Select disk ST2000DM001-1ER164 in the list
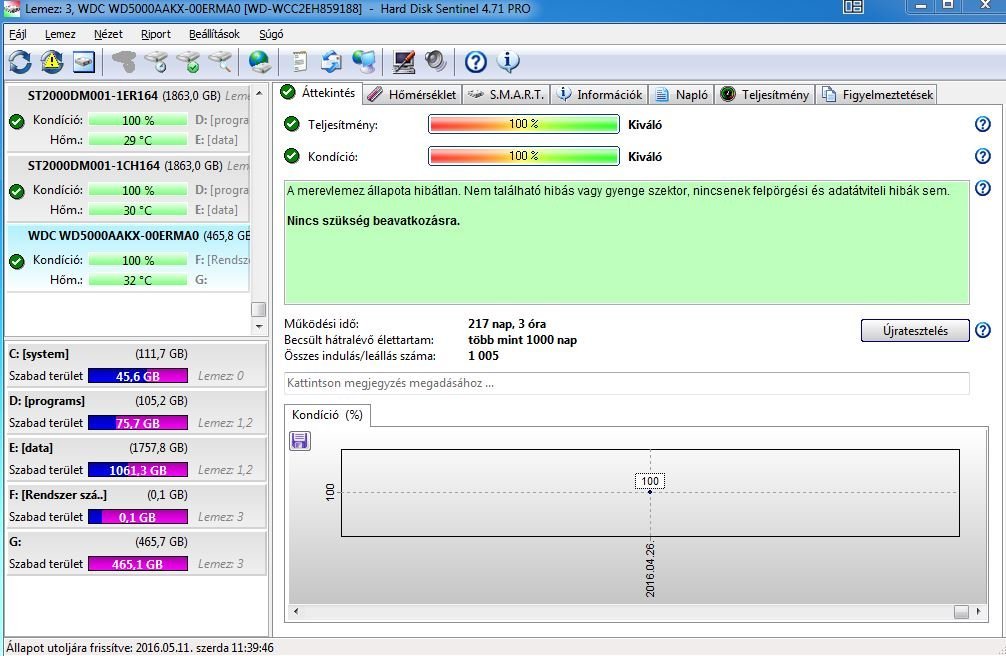 [x=128, y=117]
